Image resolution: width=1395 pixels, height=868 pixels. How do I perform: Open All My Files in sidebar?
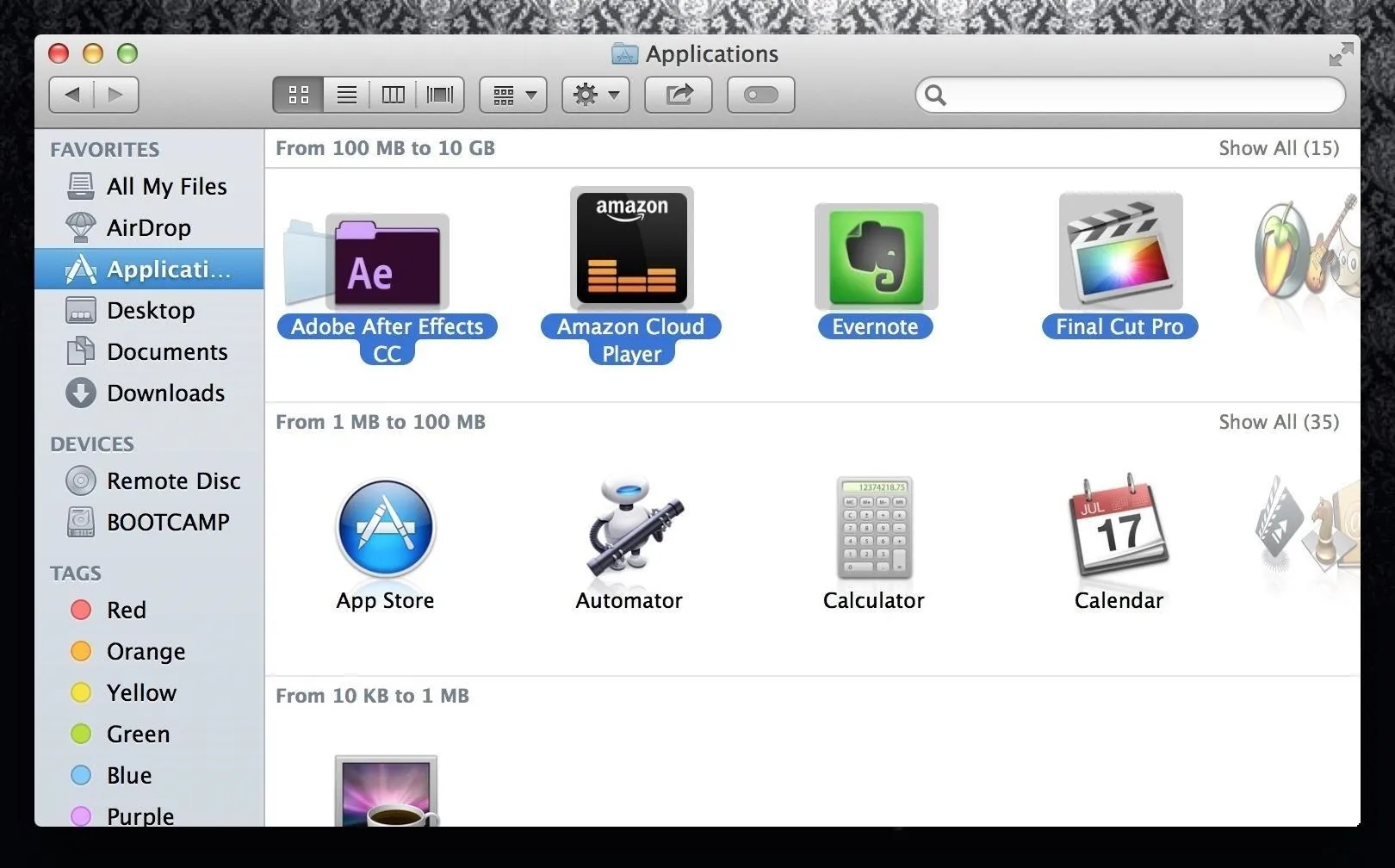(149, 186)
